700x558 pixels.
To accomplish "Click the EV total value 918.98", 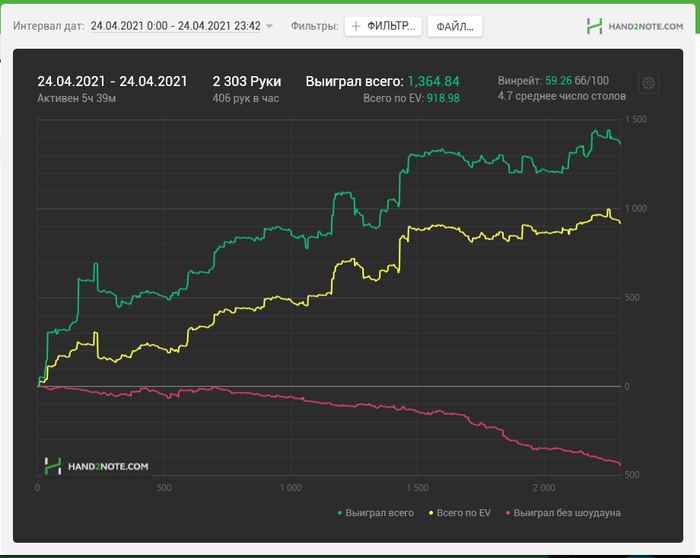I will click(443, 98).
